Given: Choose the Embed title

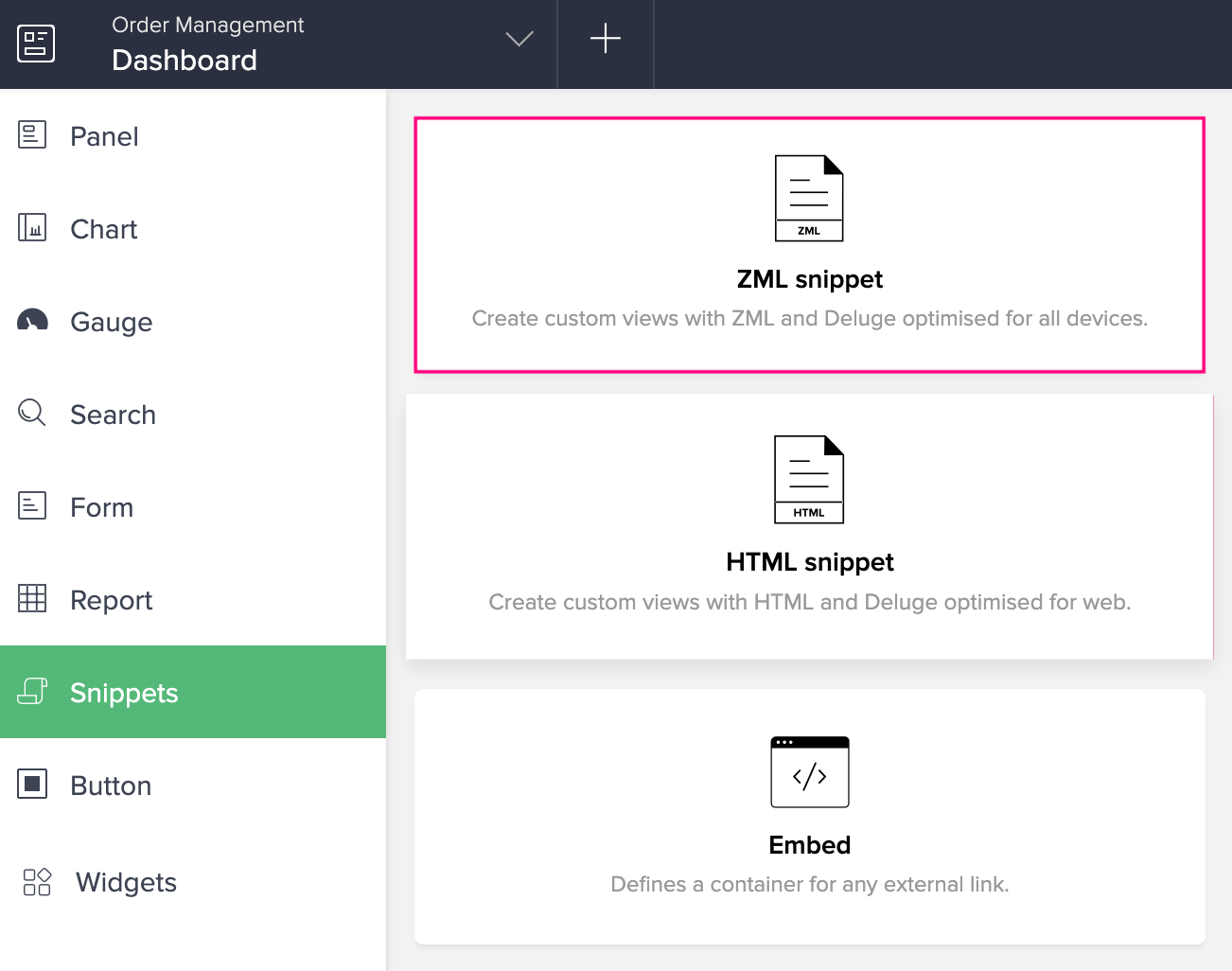Looking at the screenshot, I should (x=810, y=845).
